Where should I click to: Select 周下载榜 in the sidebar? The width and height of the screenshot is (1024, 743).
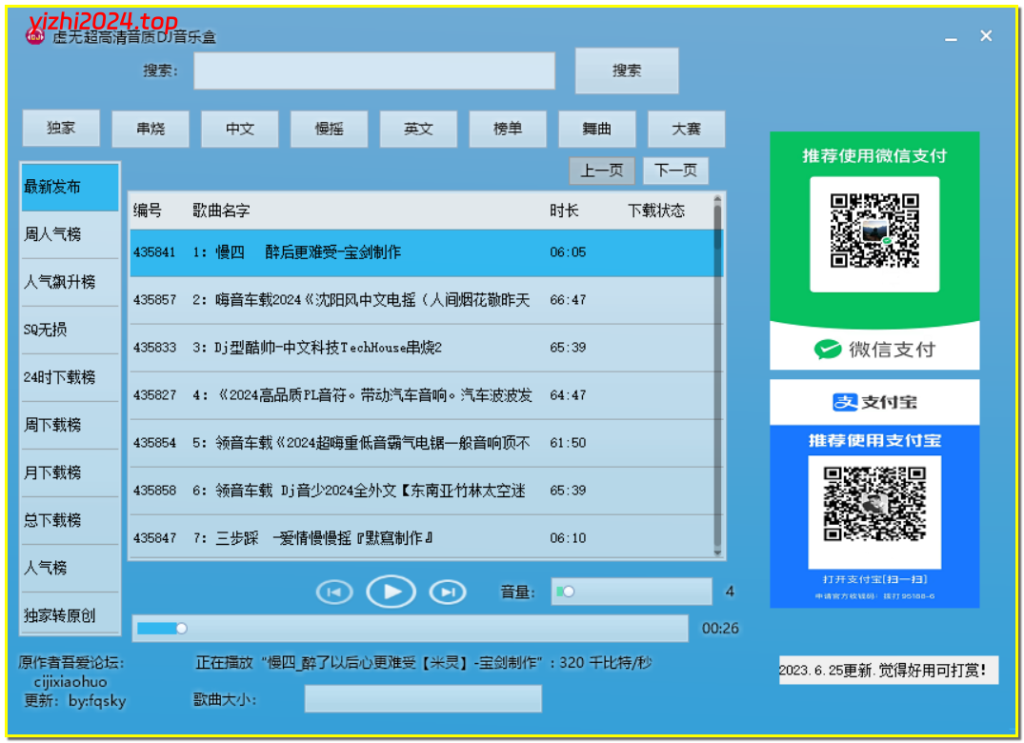(x=70, y=425)
